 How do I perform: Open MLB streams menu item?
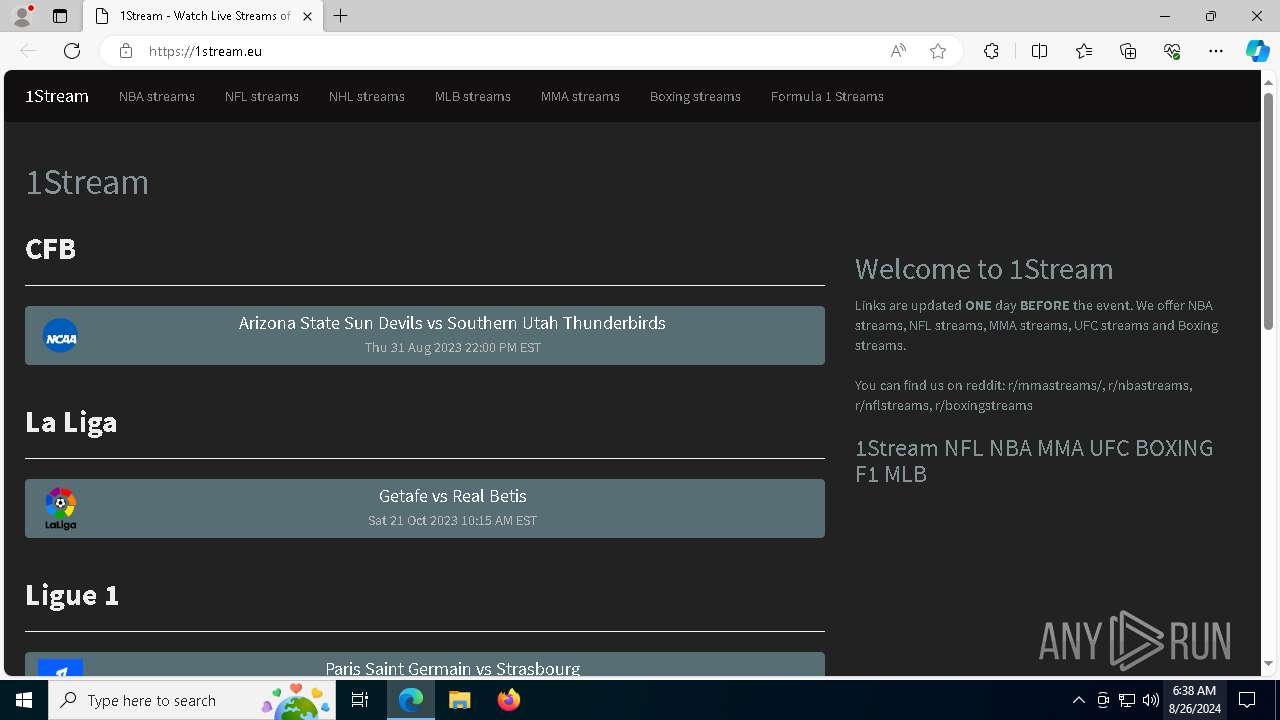click(473, 96)
